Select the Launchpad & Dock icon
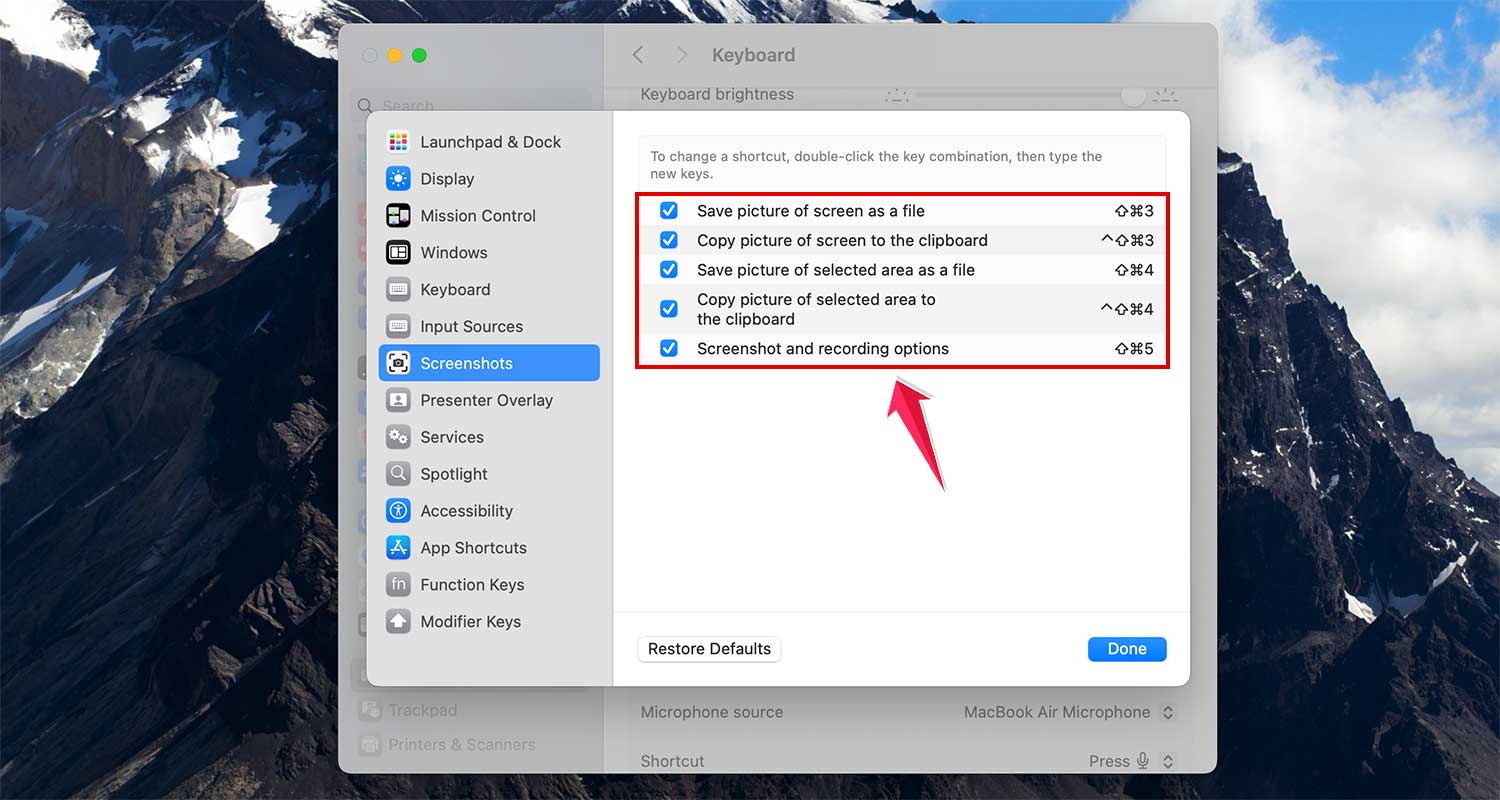 click(398, 141)
